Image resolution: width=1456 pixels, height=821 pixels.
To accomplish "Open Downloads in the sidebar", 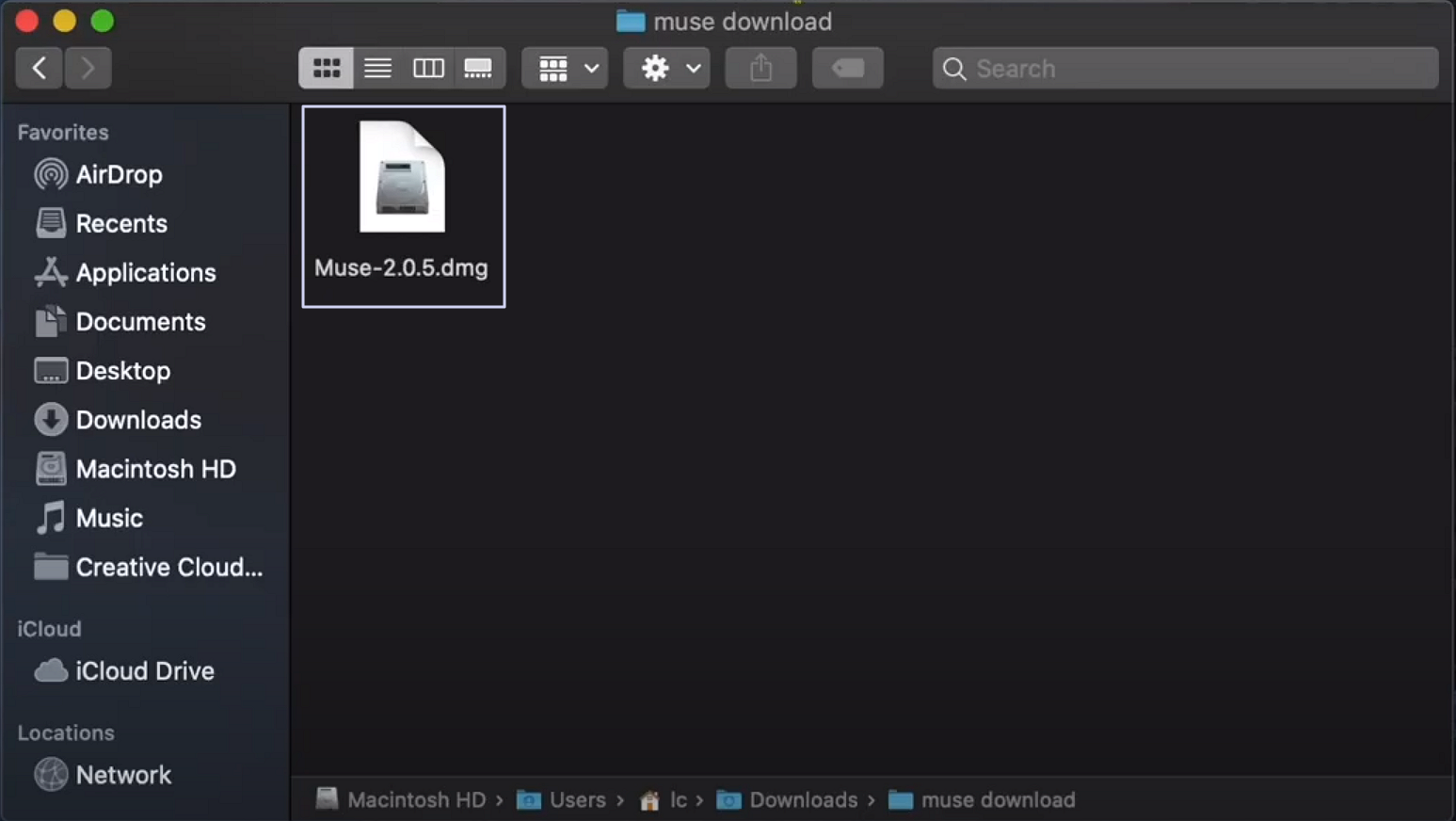I will tap(138, 419).
